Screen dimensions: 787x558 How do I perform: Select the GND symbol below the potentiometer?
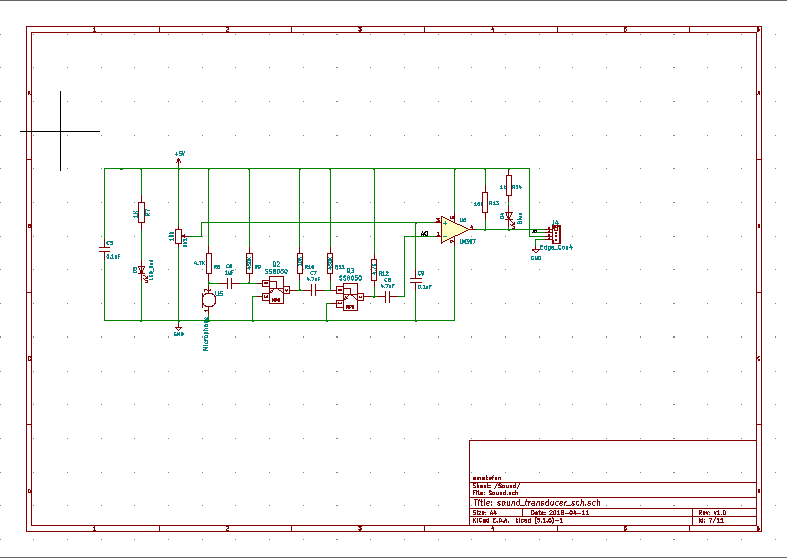coord(179,330)
